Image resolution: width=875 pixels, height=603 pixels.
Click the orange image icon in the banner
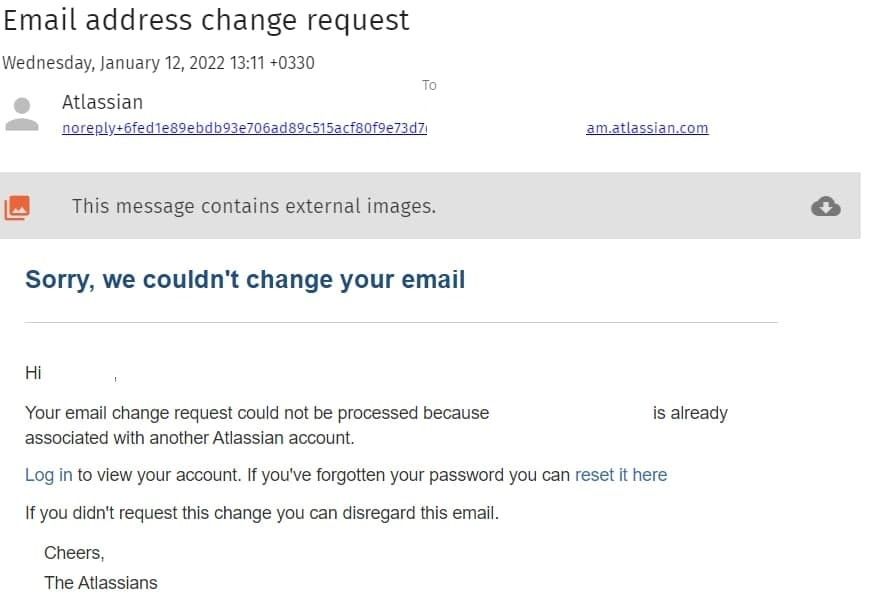[x=17, y=208]
